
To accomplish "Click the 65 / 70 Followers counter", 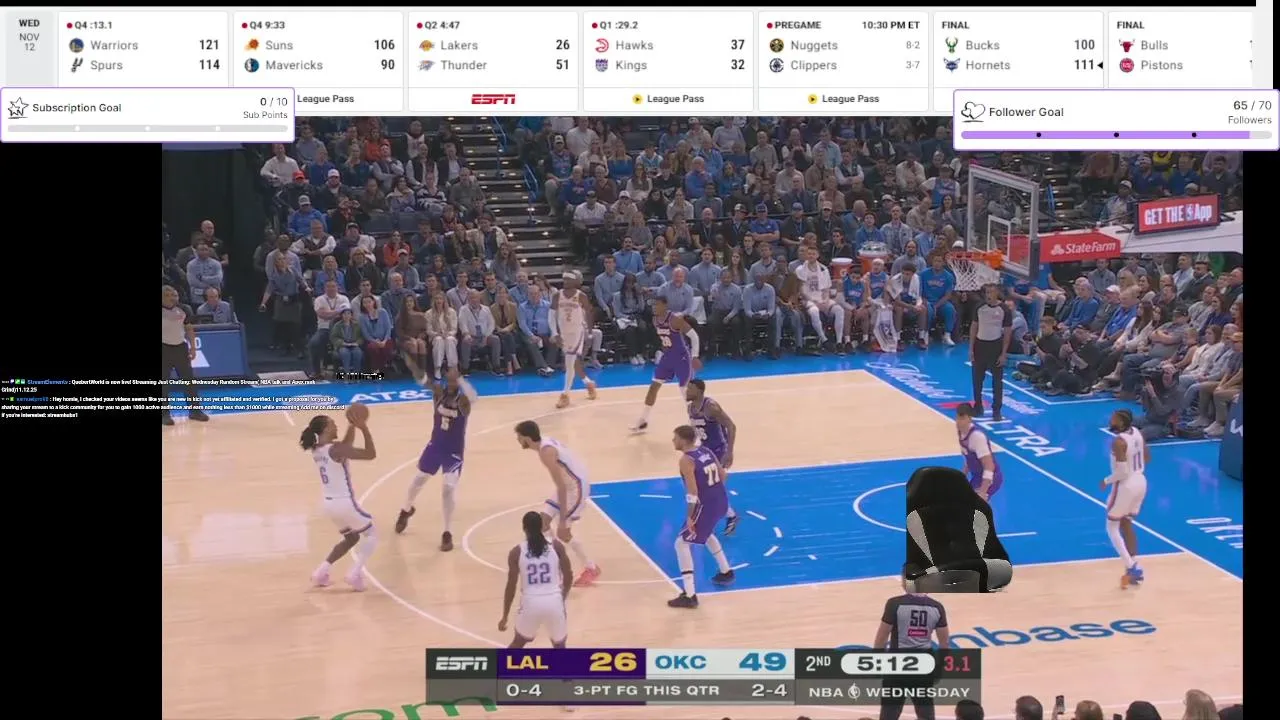I will 1250,112.
